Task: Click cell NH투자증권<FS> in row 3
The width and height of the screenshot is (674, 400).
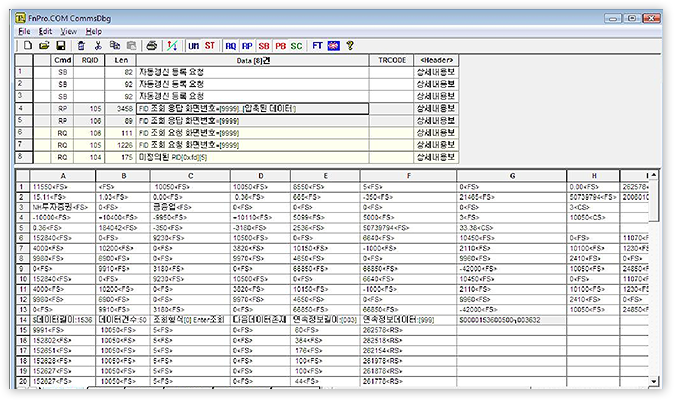Action: (63, 208)
